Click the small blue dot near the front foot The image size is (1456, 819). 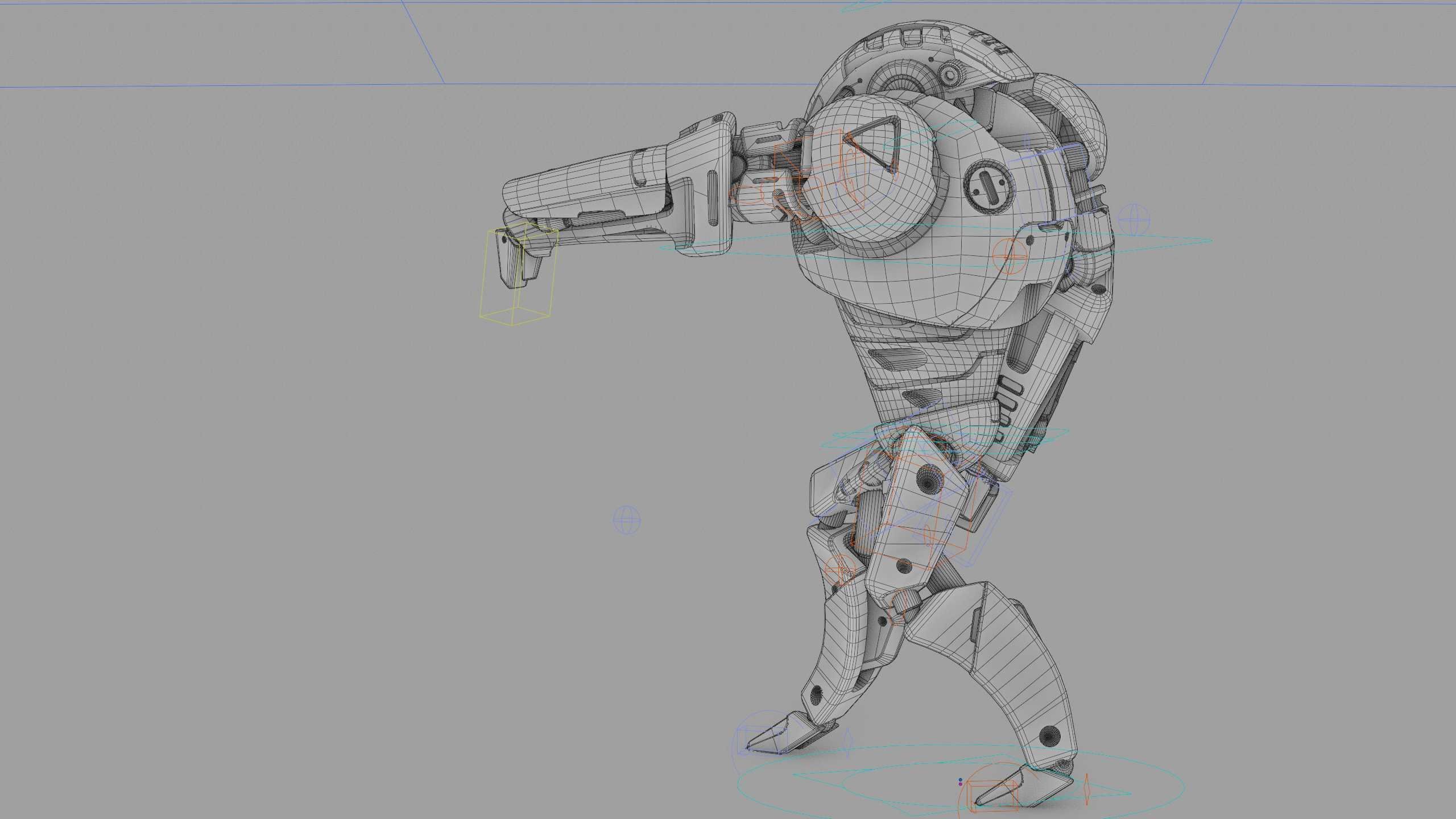[961, 780]
